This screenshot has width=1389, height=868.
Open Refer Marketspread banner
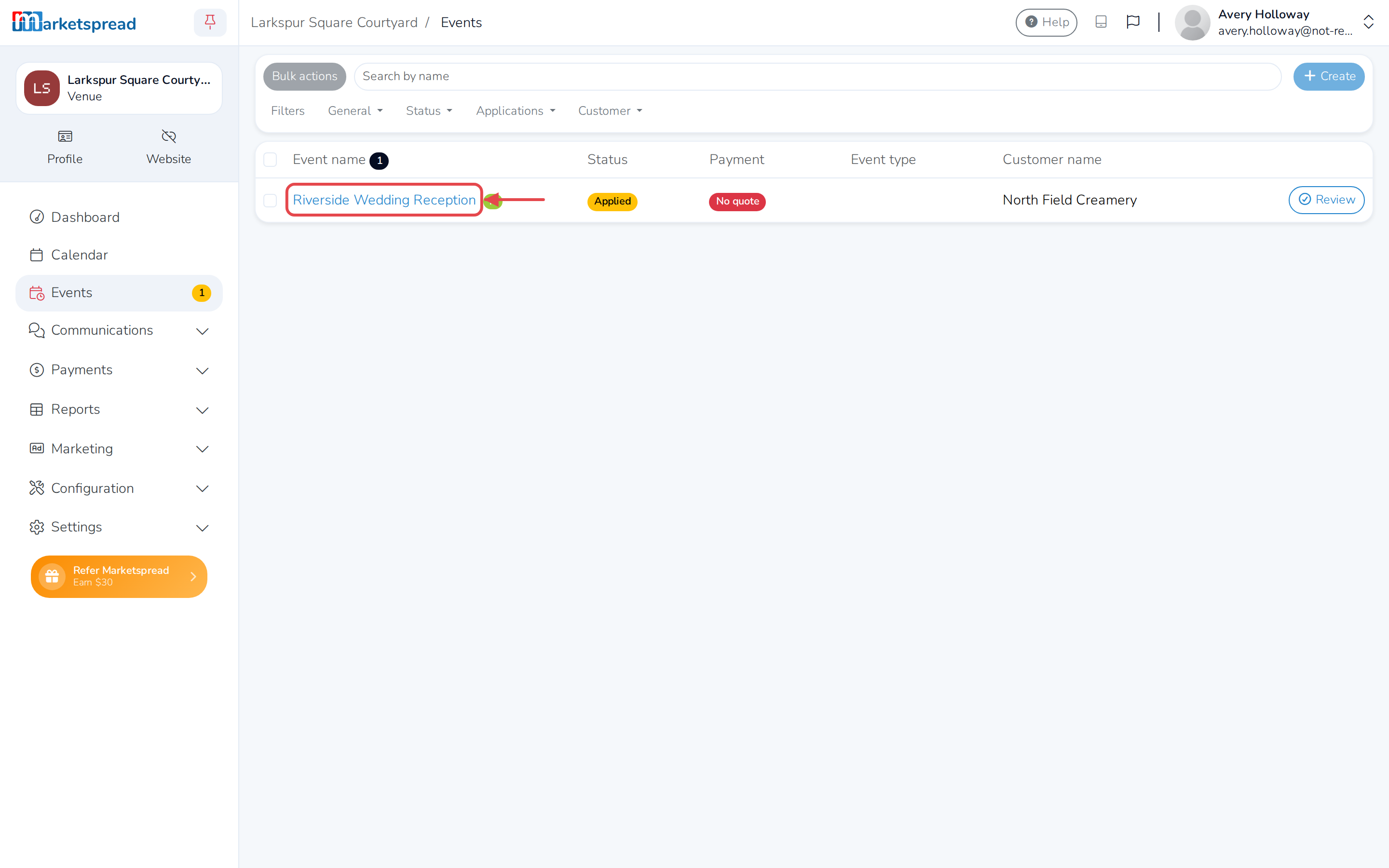(x=119, y=576)
